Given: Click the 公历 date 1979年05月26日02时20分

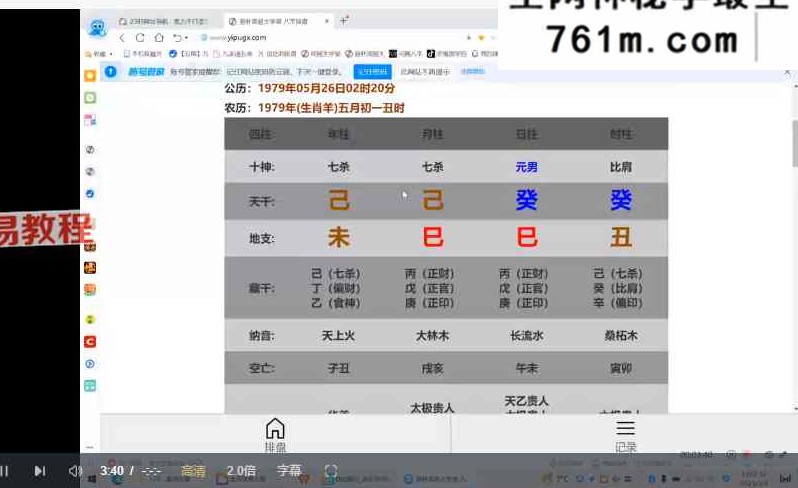Looking at the screenshot, I should (326, 88).
